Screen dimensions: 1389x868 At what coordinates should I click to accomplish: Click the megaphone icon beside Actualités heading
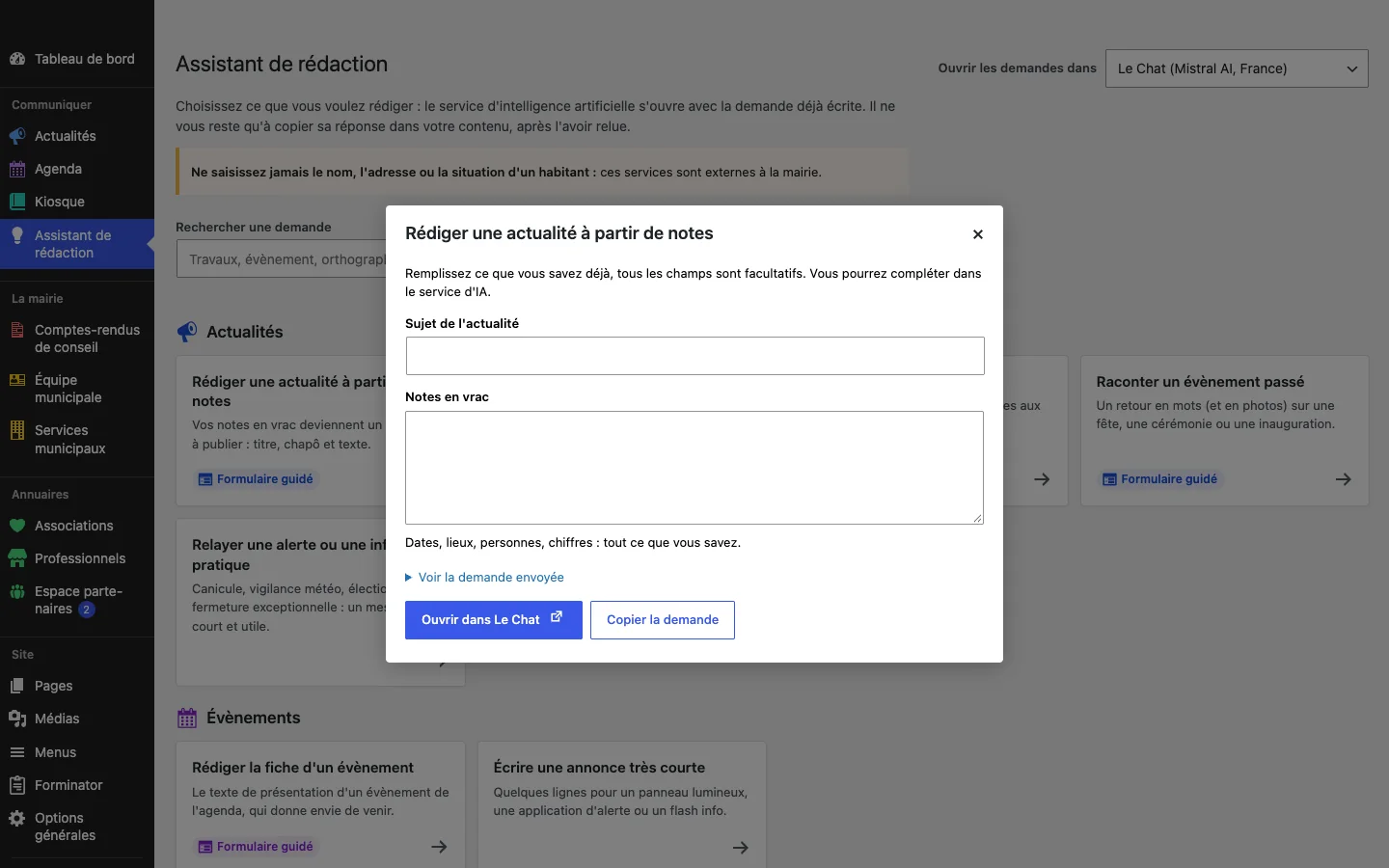coord(187,332)
